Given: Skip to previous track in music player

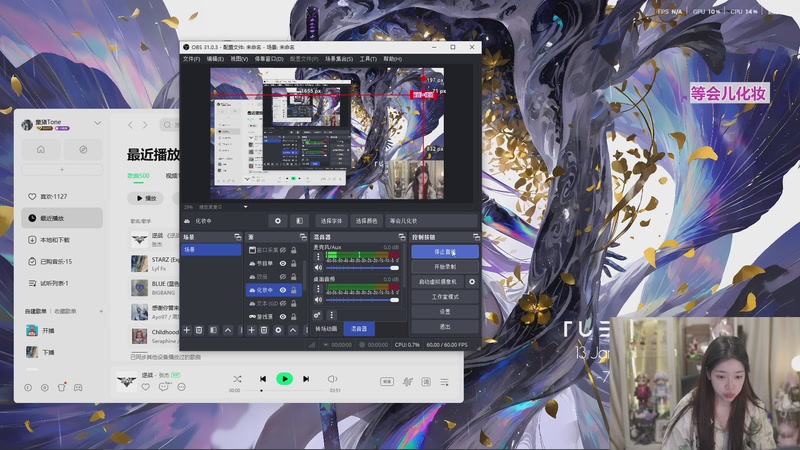Looking at the screenshot, I should (263, 379).
